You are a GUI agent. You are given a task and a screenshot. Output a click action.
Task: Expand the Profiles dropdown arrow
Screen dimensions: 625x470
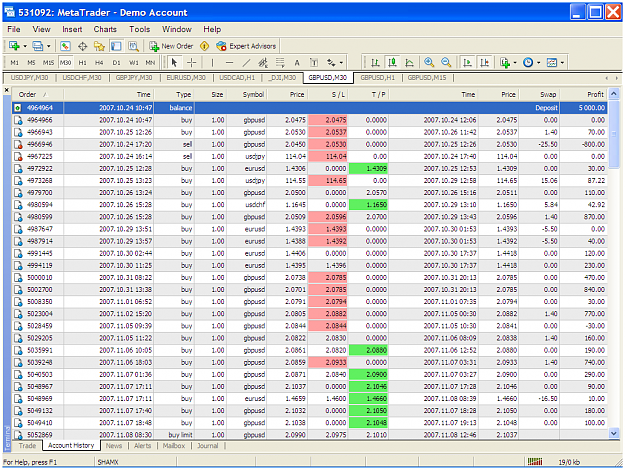[49, 46]
